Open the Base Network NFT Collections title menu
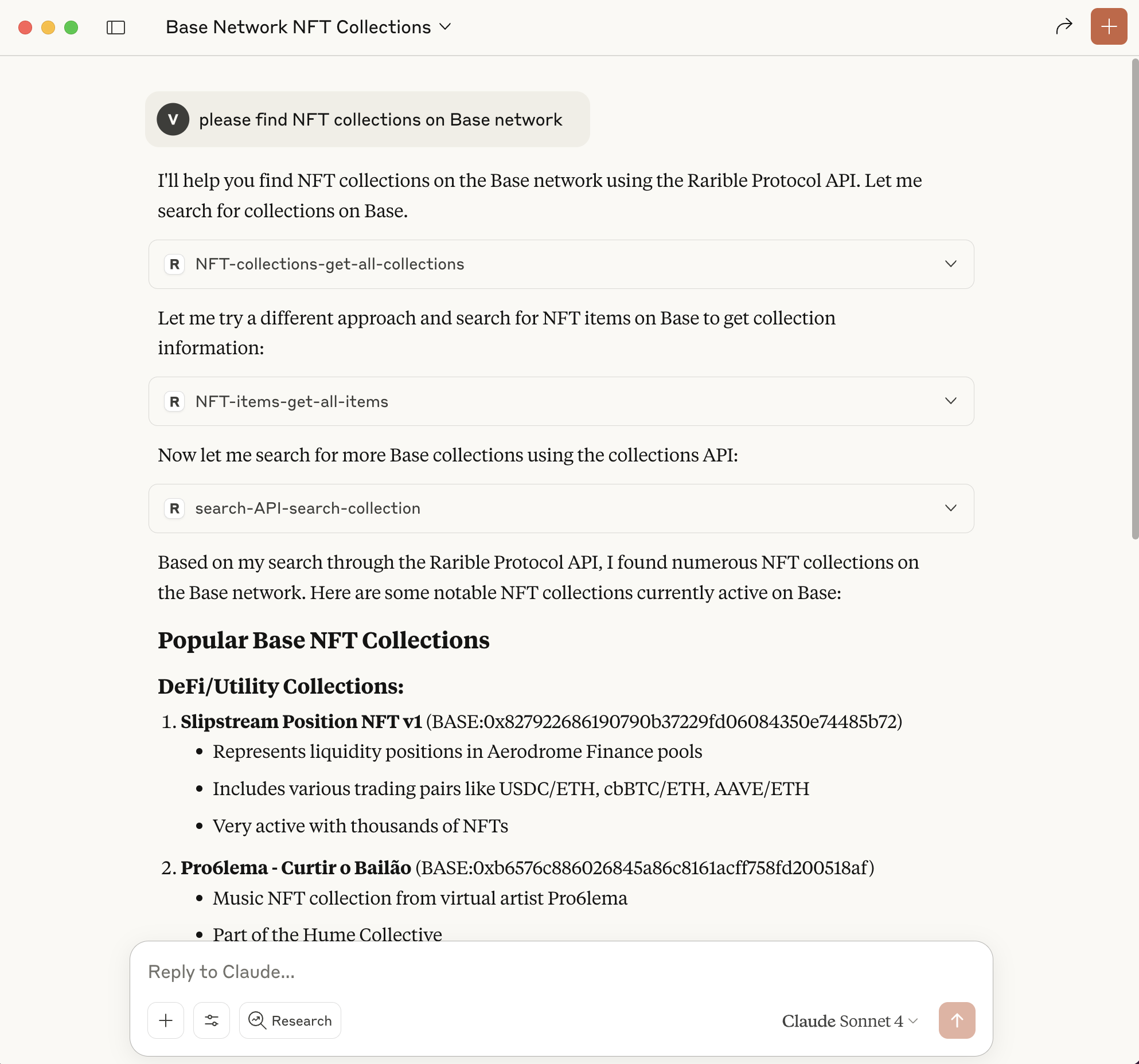 coord(309,27)
